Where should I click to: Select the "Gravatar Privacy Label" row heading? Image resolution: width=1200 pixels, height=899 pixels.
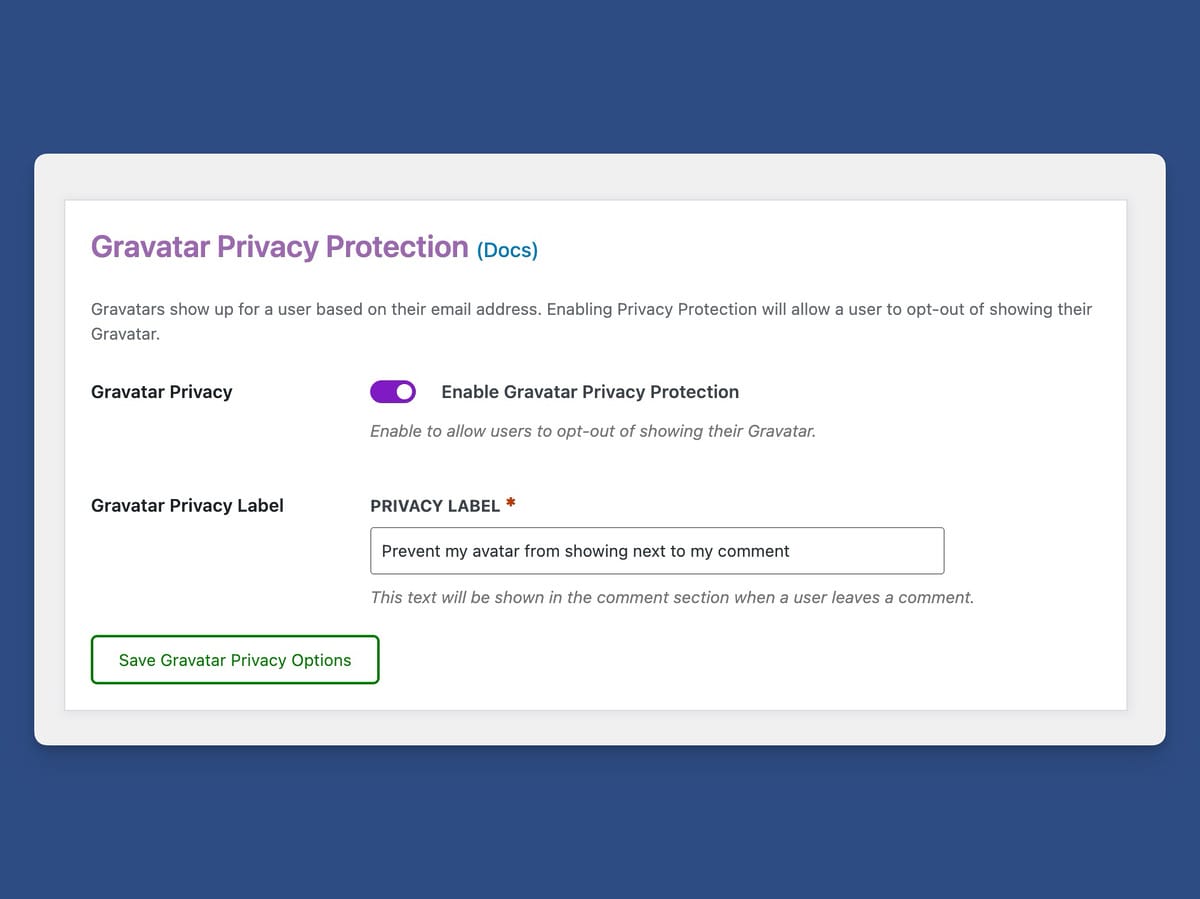pos(187,506)
